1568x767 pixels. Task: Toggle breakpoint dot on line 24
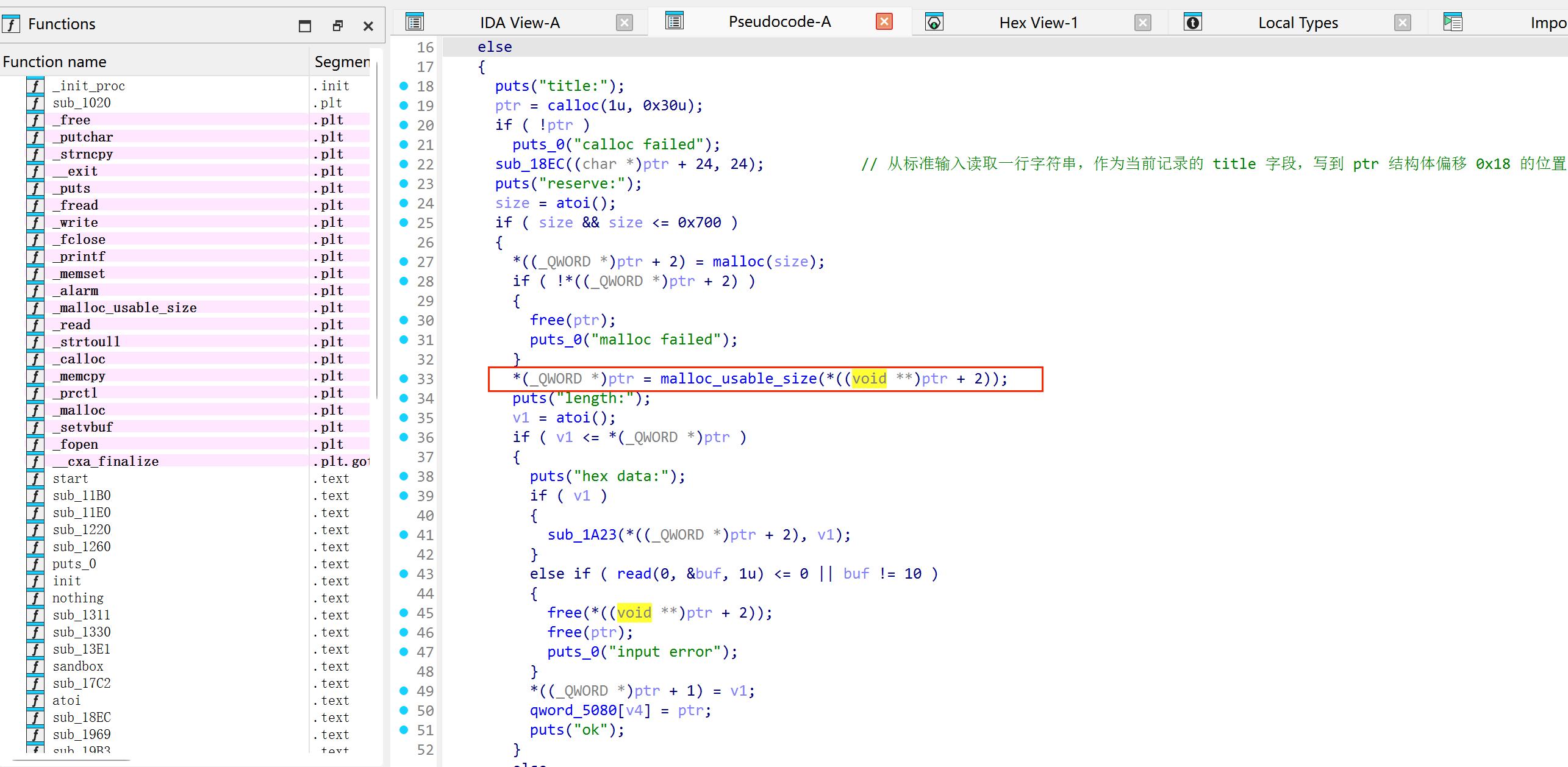404,203
